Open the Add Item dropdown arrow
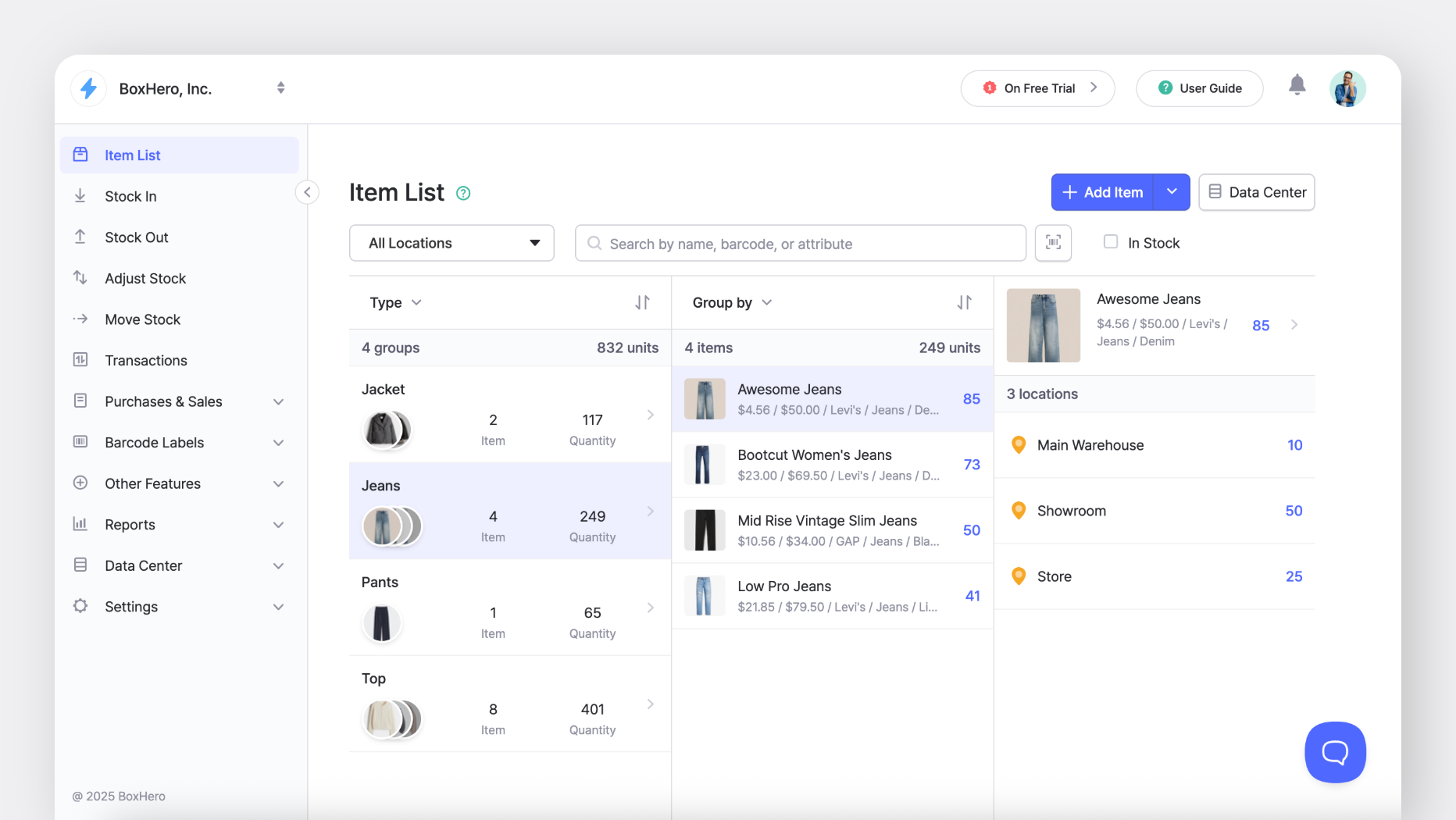1456x820 pixels. click(x=1172, y=192)
